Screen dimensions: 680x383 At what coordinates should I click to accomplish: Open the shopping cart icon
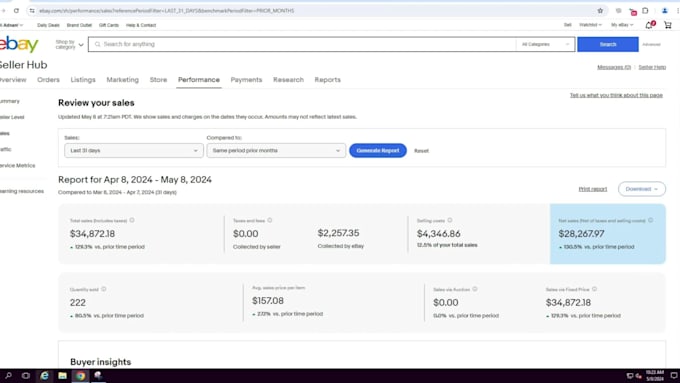[x=668, y=25]
